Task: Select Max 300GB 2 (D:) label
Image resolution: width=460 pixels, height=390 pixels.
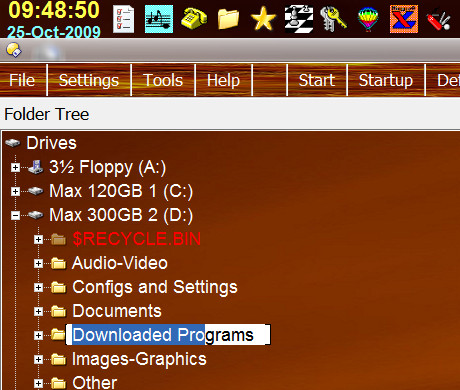Action: [121, 215]
